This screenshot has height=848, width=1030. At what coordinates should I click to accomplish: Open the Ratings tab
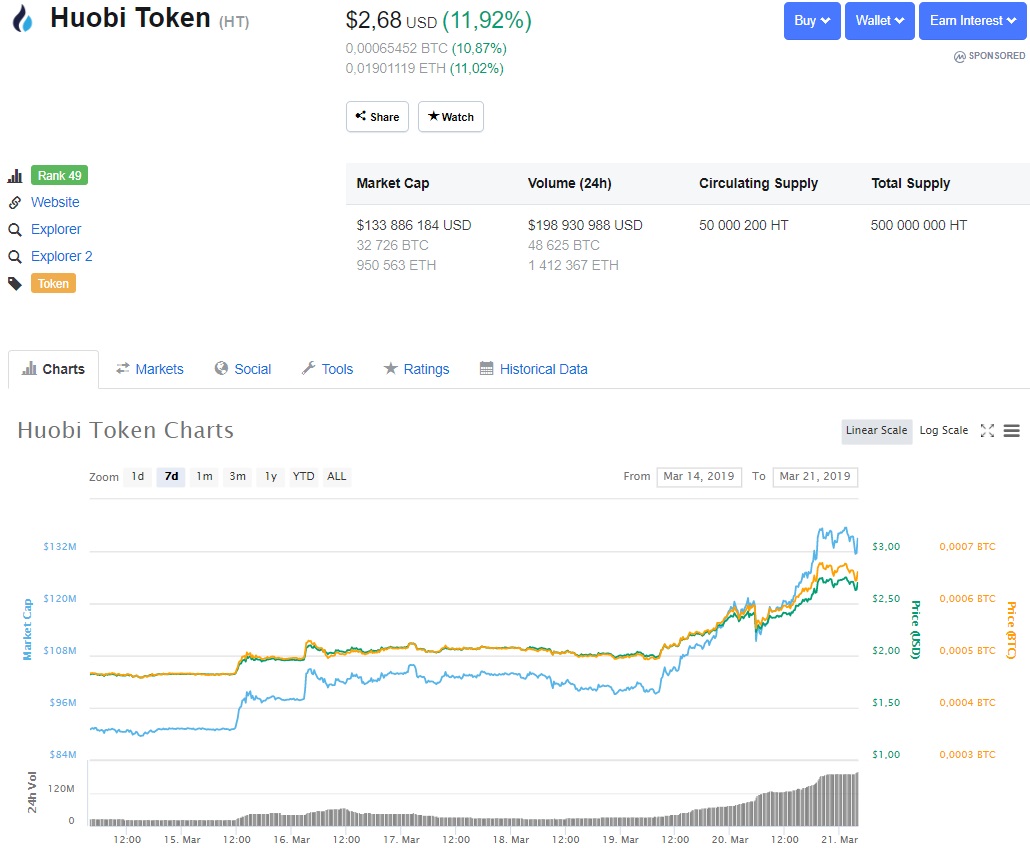416,369
